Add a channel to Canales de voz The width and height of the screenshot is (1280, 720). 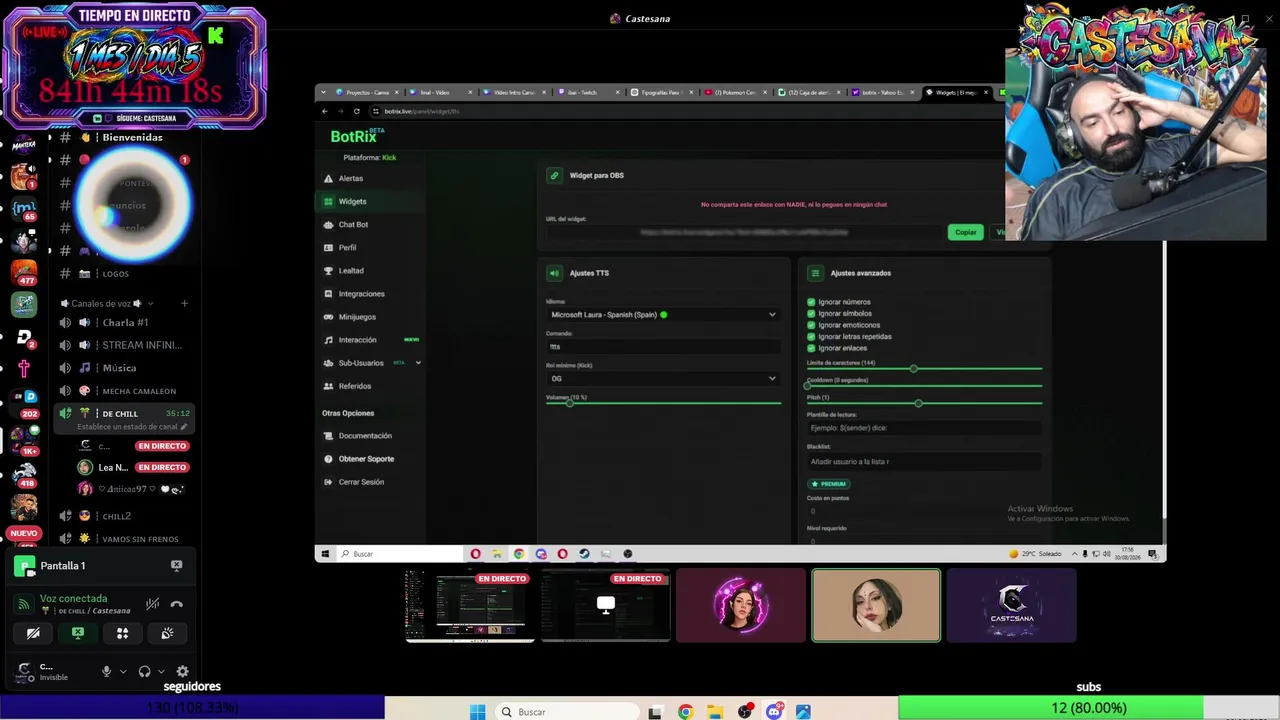click(184, 303)
